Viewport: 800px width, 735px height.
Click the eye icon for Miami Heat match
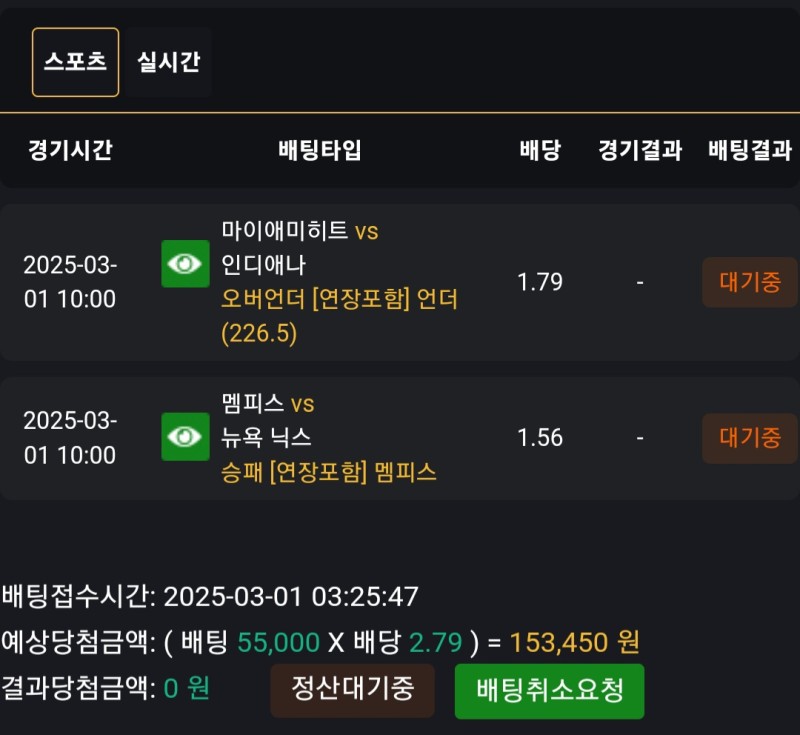click(x=185, y=264)
